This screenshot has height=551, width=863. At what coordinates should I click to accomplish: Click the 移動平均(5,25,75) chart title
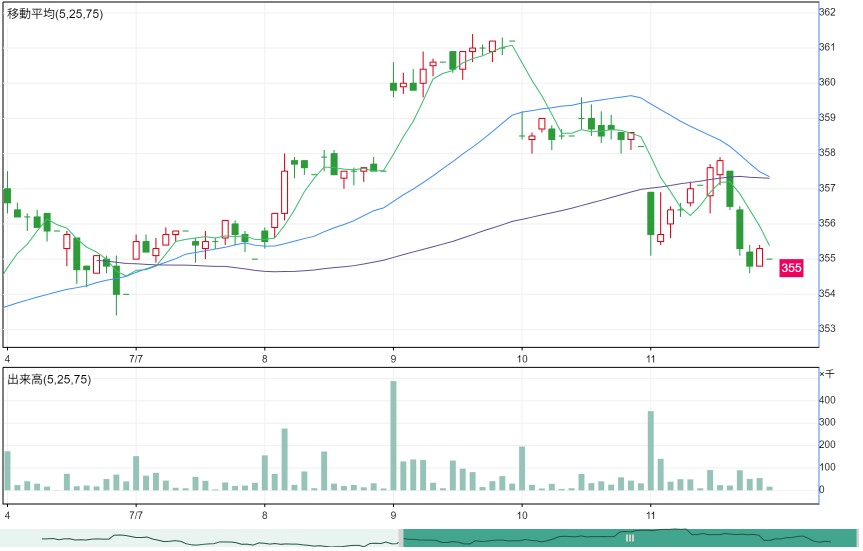pyautogui.click(x=54, y=14)
